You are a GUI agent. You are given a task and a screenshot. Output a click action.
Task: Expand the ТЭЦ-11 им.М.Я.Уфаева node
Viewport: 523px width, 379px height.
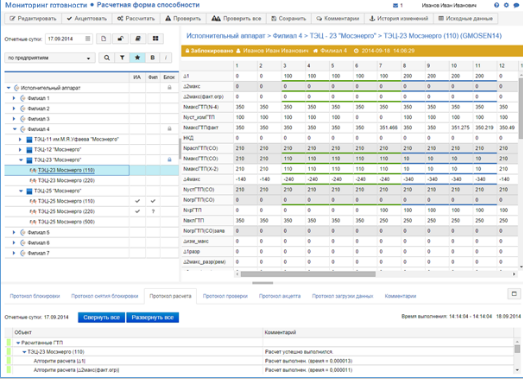(20, 139)
